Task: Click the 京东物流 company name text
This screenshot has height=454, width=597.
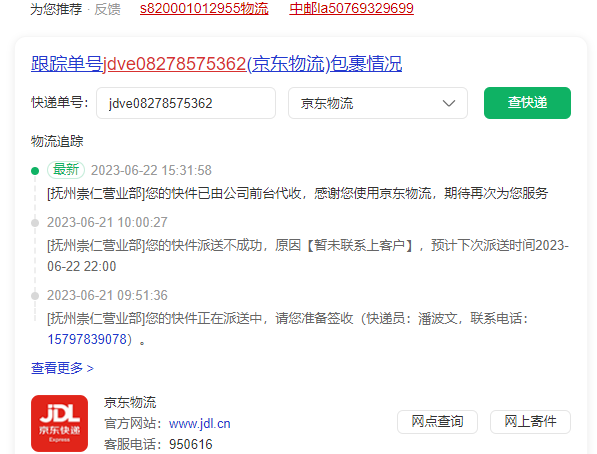Action: tap(130, 402)
